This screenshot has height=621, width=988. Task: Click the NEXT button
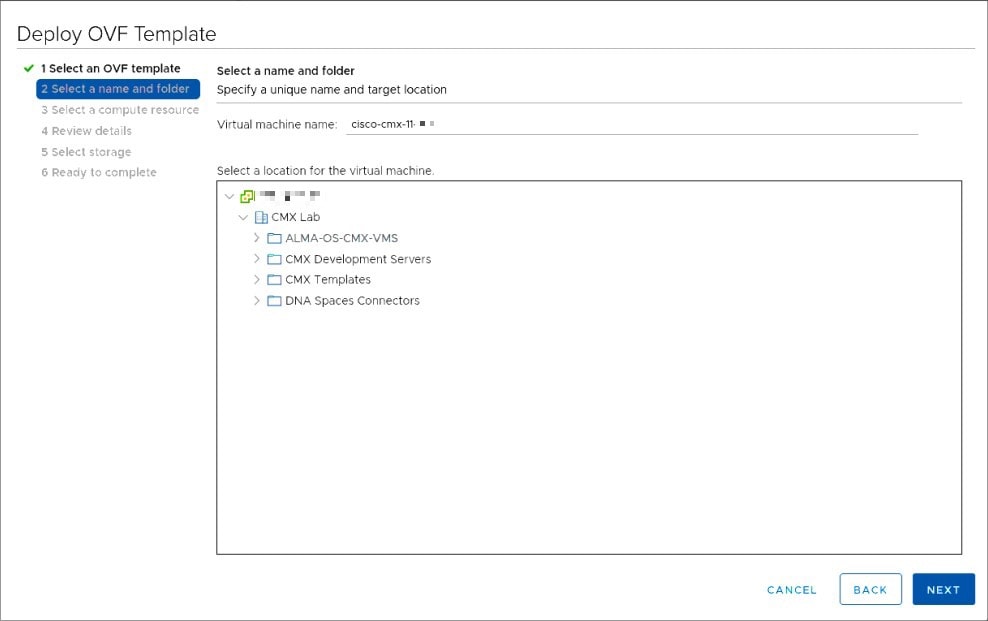tap(943, 589)
